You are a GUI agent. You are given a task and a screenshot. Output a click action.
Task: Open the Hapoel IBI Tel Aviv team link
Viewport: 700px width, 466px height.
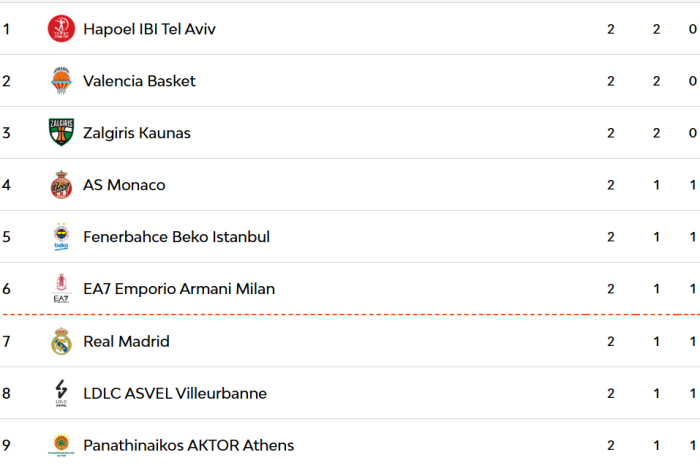pyautogui.click(x=149, y=29)
